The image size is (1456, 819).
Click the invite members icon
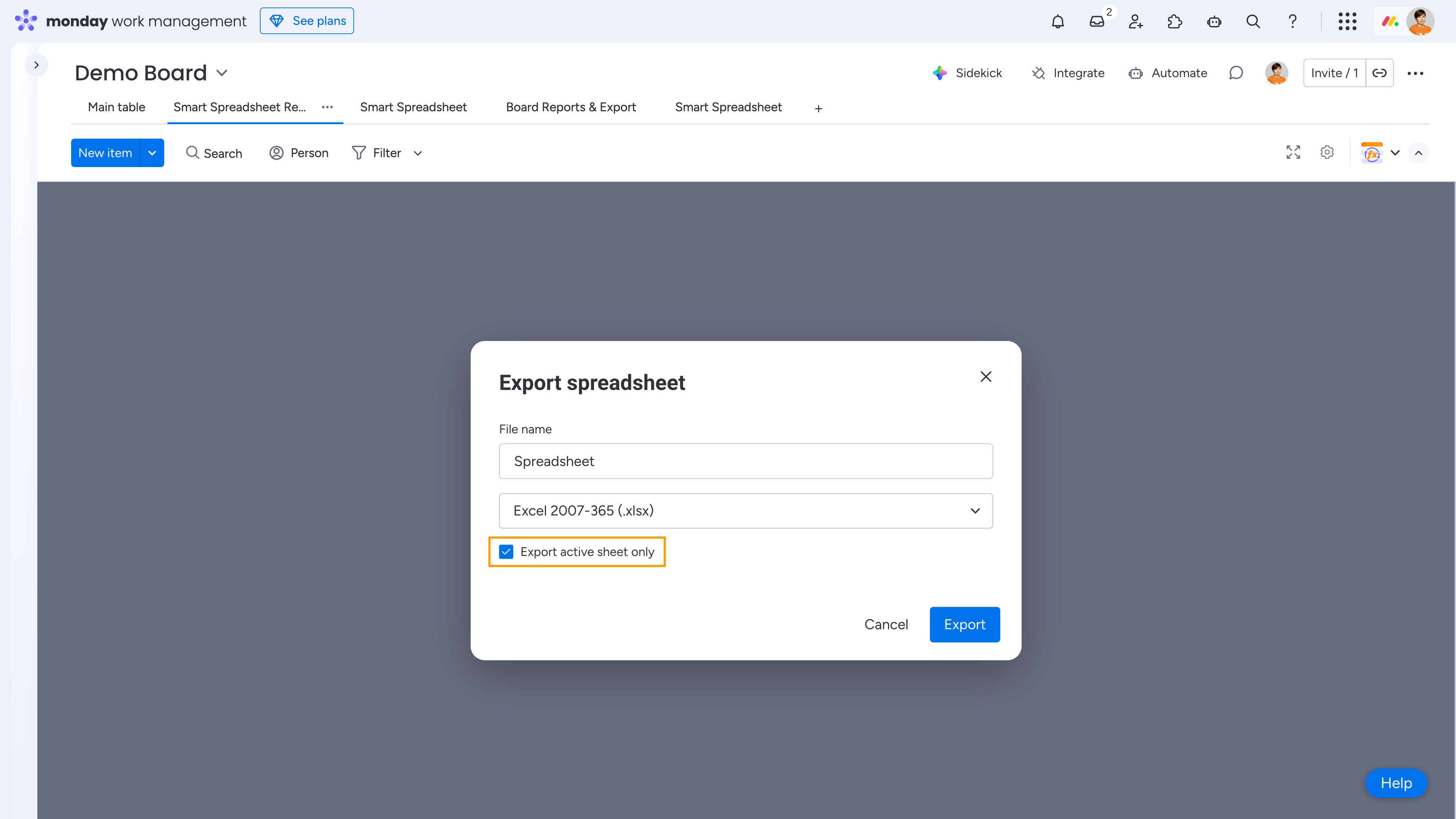pos(1135,21)
